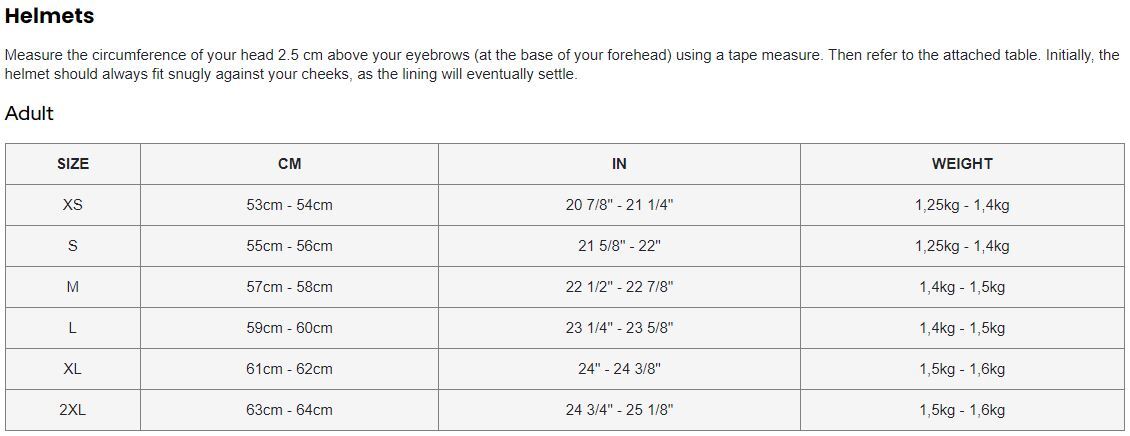
Task: Click the 59cm - 60cm cell
Action: click(x=289, y=328)
